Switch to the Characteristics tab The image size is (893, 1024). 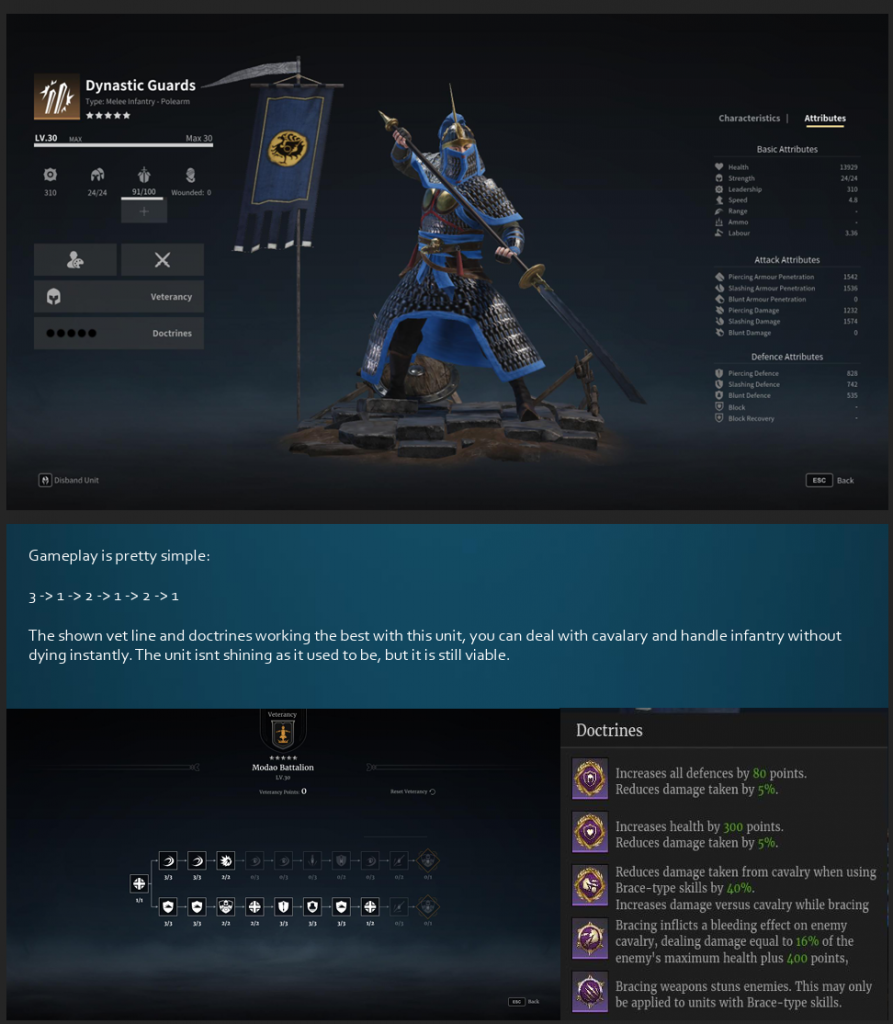click(x=749, y=118)
